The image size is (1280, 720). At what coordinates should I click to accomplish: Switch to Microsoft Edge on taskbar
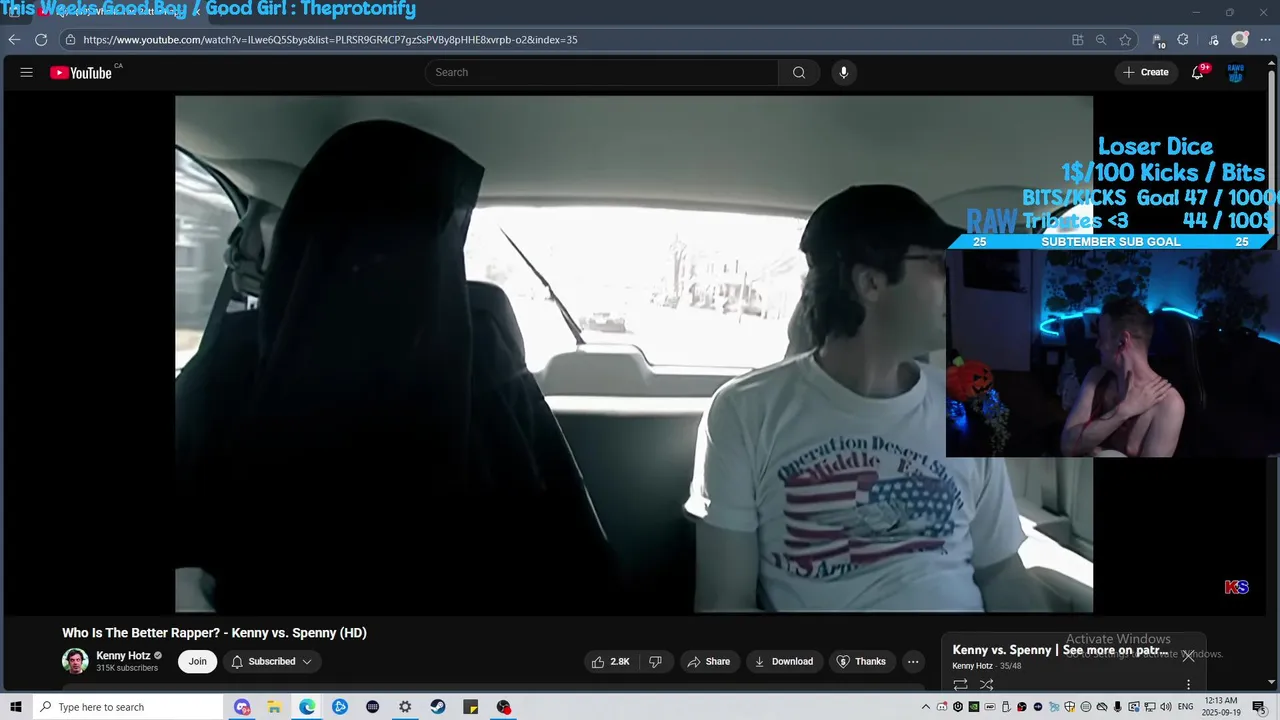[x=307, y=707]
